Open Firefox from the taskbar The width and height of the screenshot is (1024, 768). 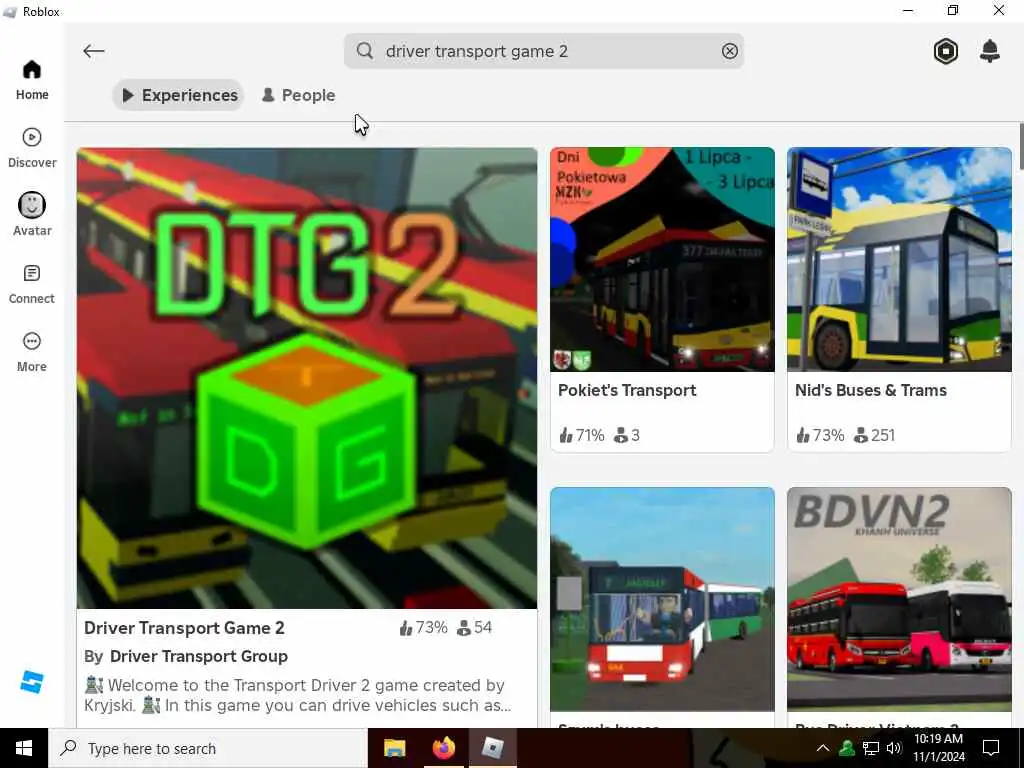click(443, 748)
